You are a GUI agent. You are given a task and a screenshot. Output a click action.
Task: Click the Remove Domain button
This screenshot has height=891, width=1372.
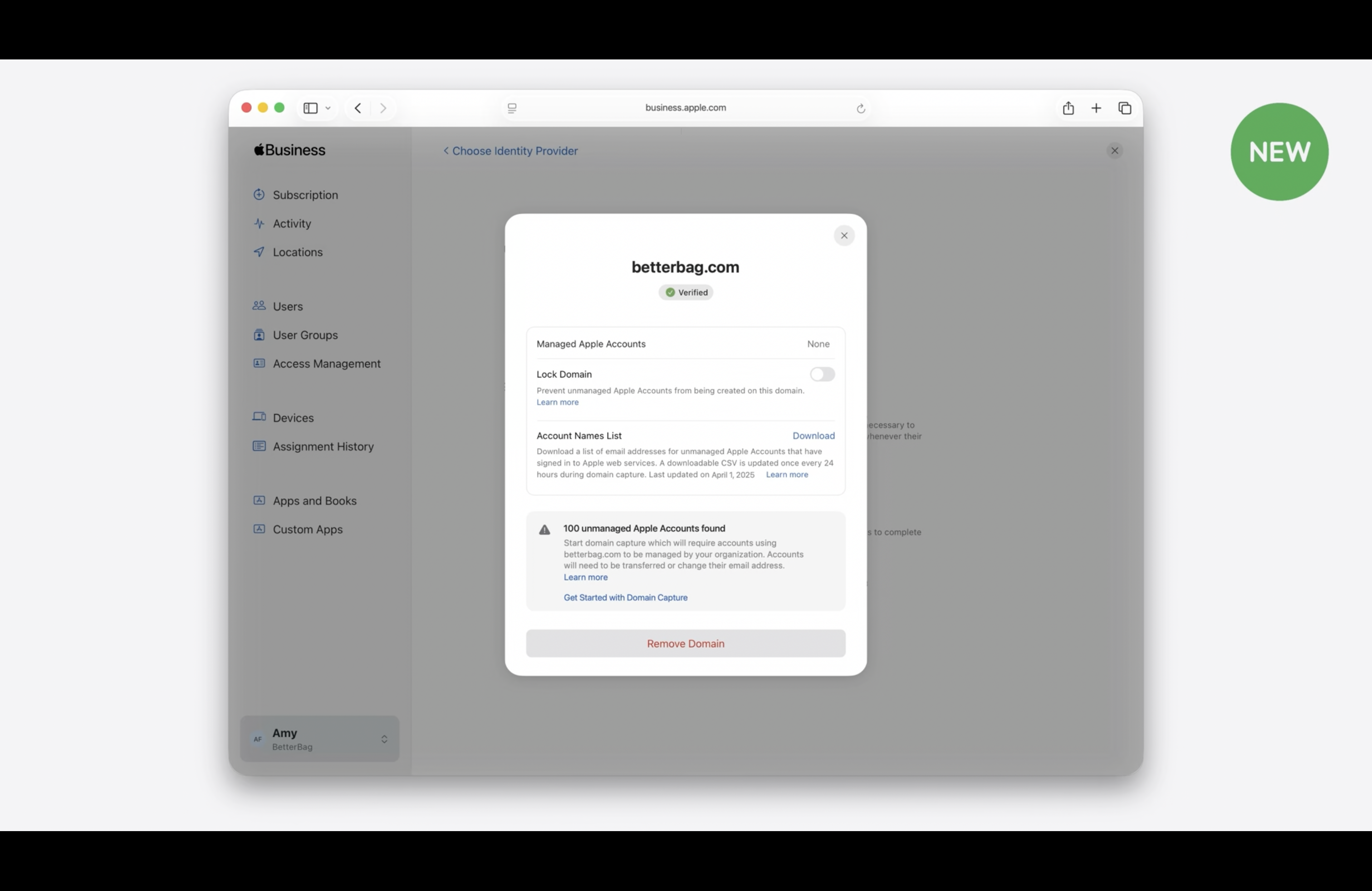tap(686, 643)
